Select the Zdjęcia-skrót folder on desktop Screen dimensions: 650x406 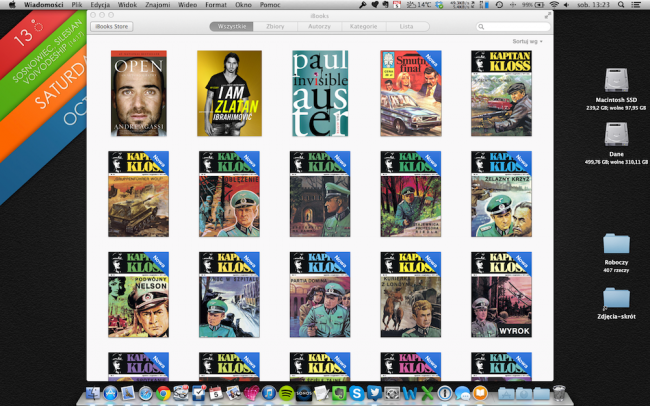tap(616, 298)
